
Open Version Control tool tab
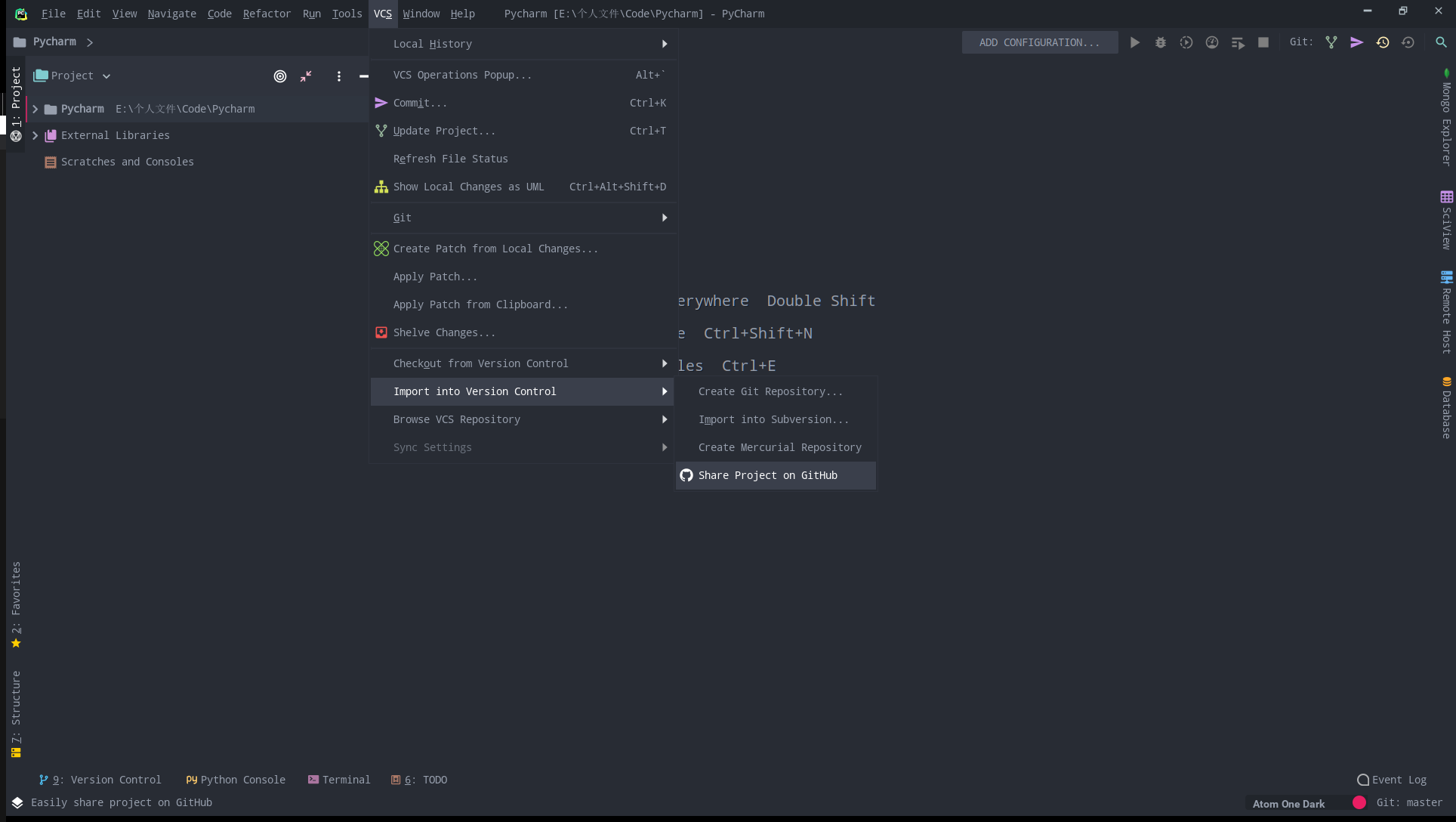(100, 780)
